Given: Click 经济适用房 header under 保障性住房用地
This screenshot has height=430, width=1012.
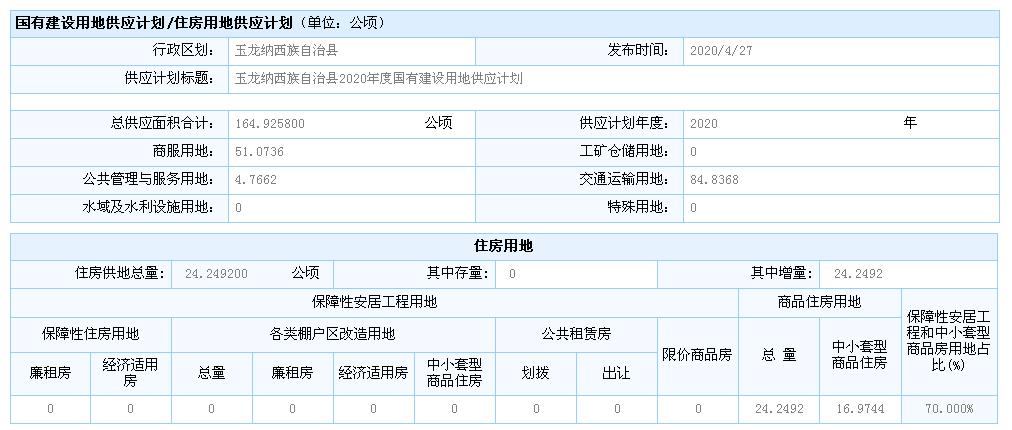Looking at the screenshot, I should click(x=130, y=373).
